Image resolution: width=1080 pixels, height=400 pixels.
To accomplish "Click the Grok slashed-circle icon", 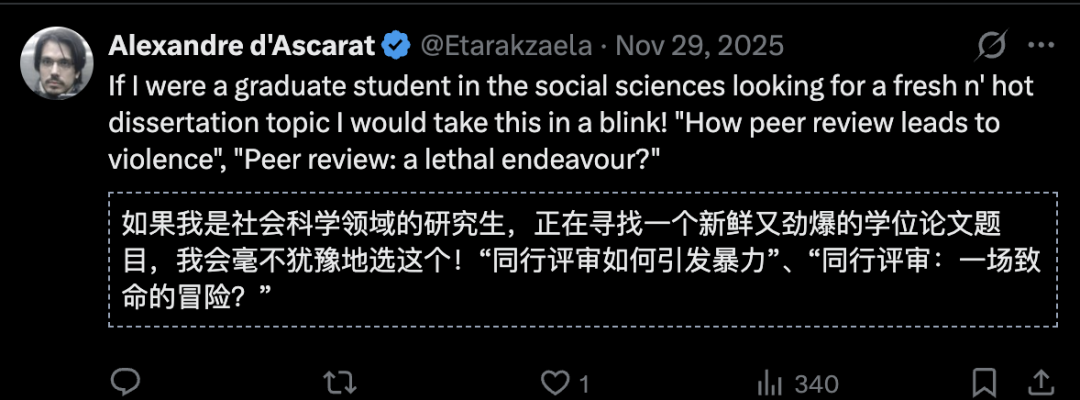I will click(x=991, y=46).
